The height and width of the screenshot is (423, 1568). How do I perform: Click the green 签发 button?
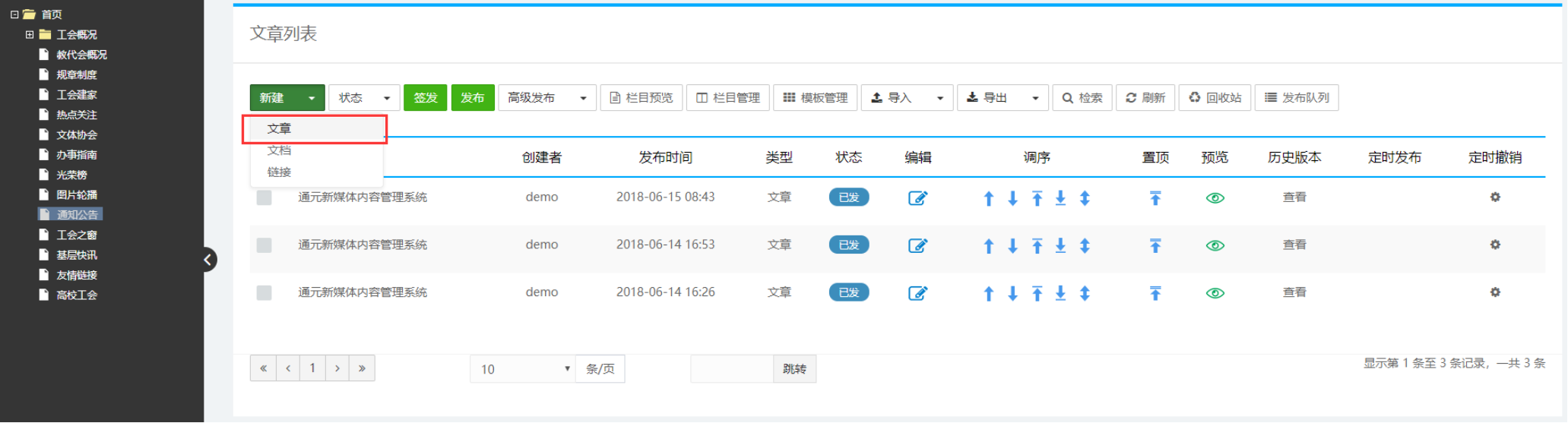426,98
